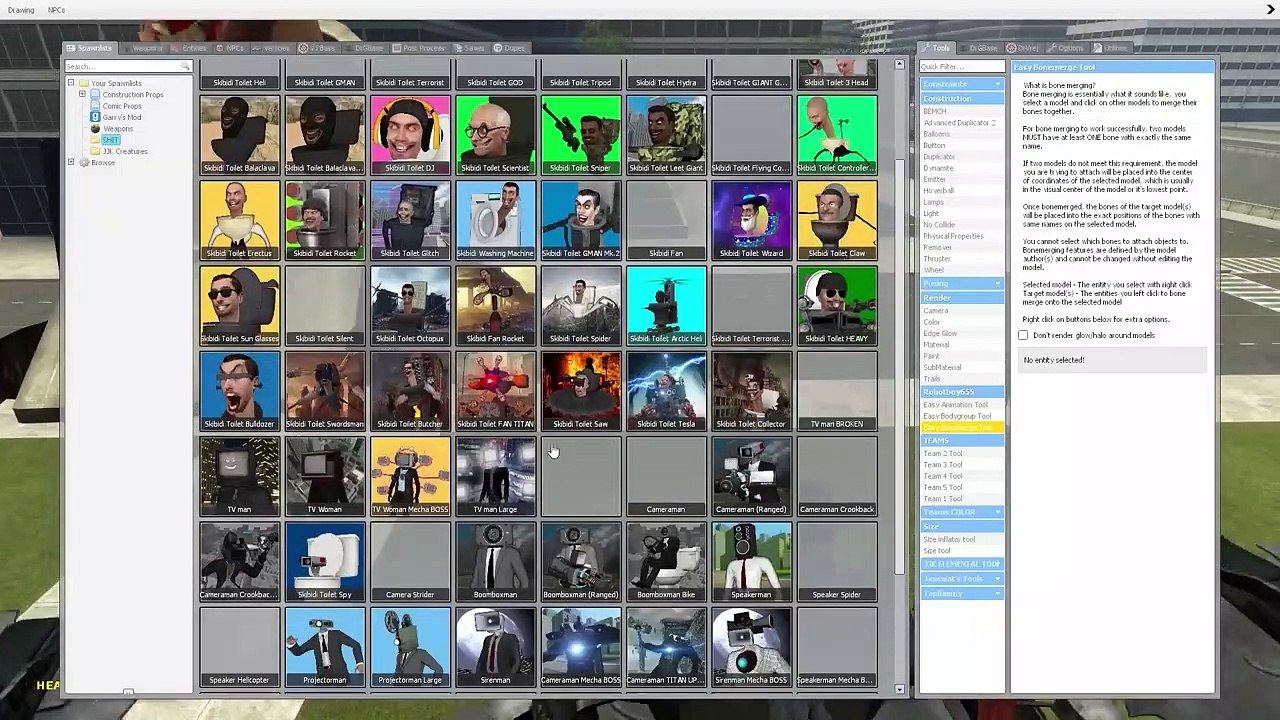Viewport: 1280px width, 720px height.
Task: Open the Drawing menu
Action: 21,10
